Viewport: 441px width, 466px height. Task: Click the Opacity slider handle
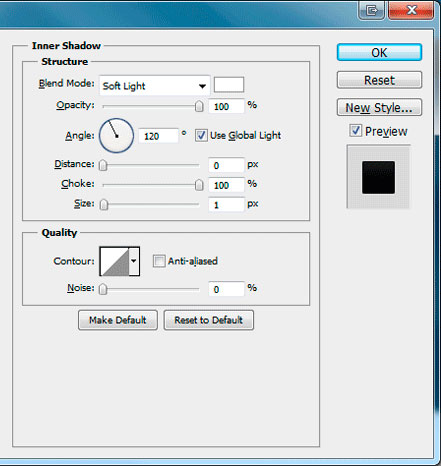coord(199,106)
